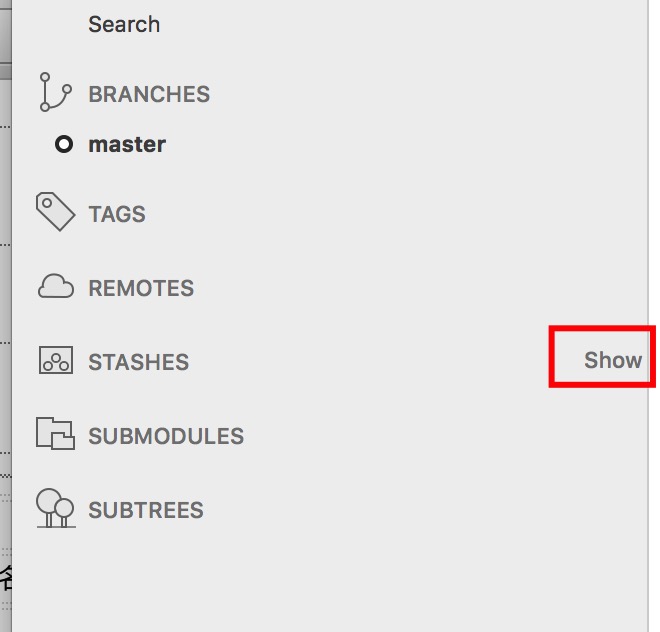Click the sidebar's right edge divider
The height and width of the screenshot is (632, 660).
click(x=648, y=316)
